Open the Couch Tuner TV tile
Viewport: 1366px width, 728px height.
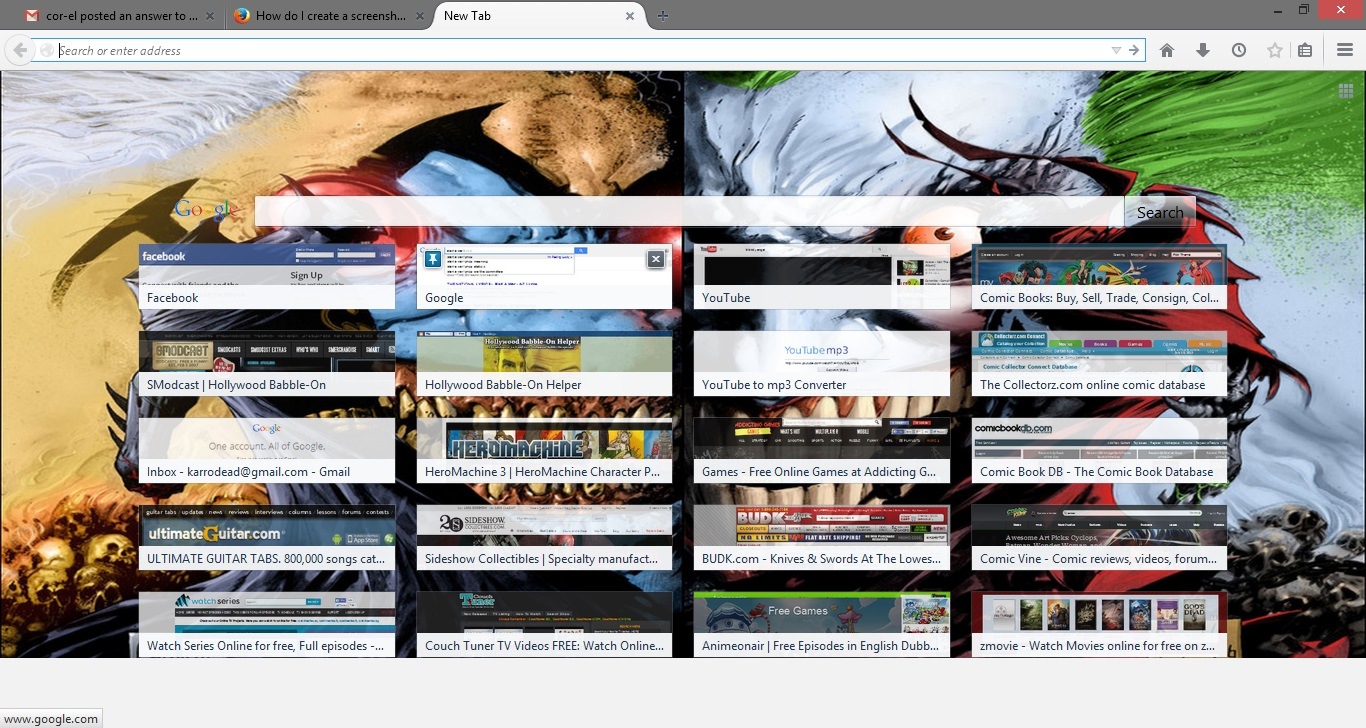545,624
